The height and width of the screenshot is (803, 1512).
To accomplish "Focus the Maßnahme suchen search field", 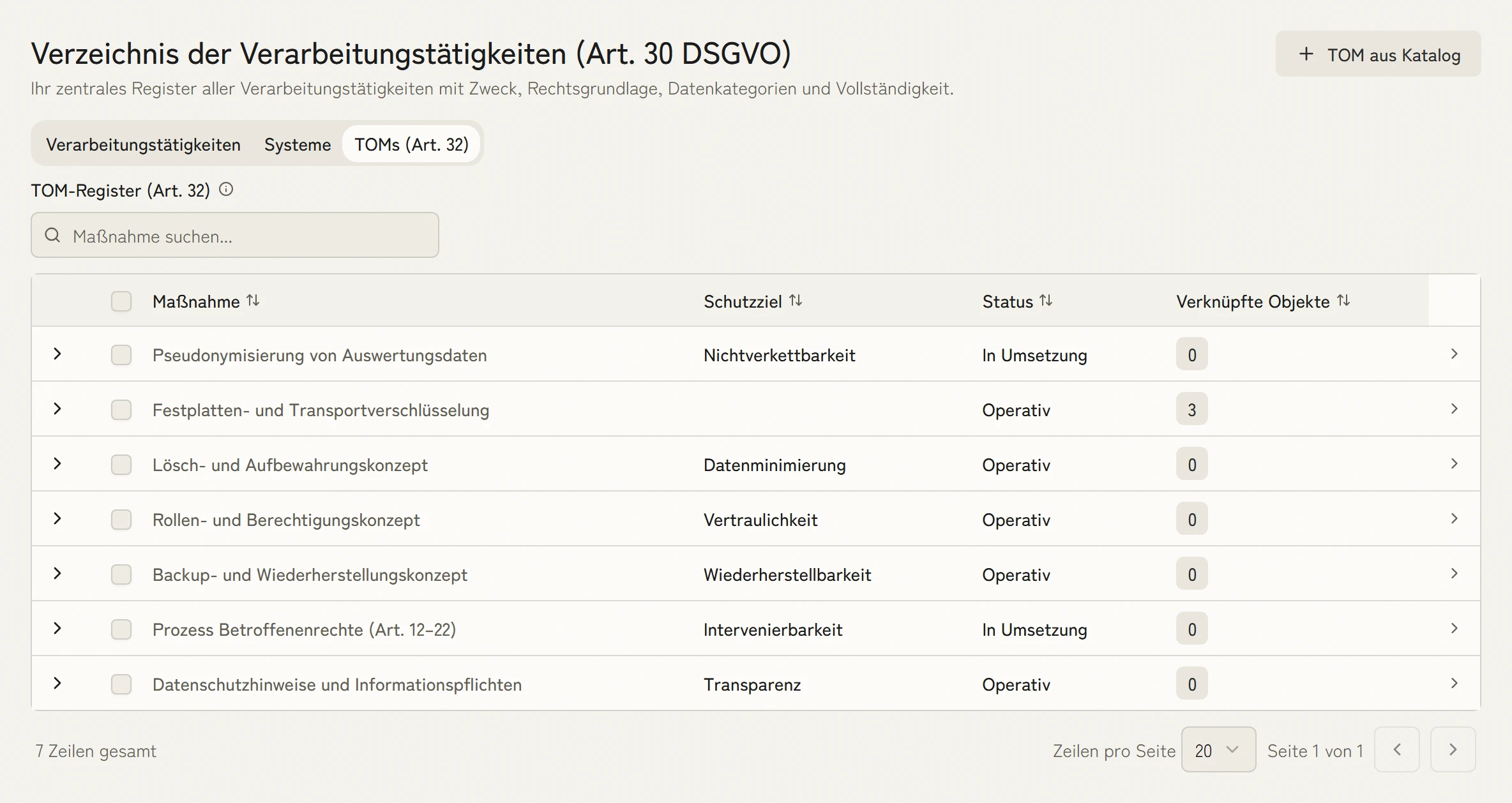I will coord(235,236).
